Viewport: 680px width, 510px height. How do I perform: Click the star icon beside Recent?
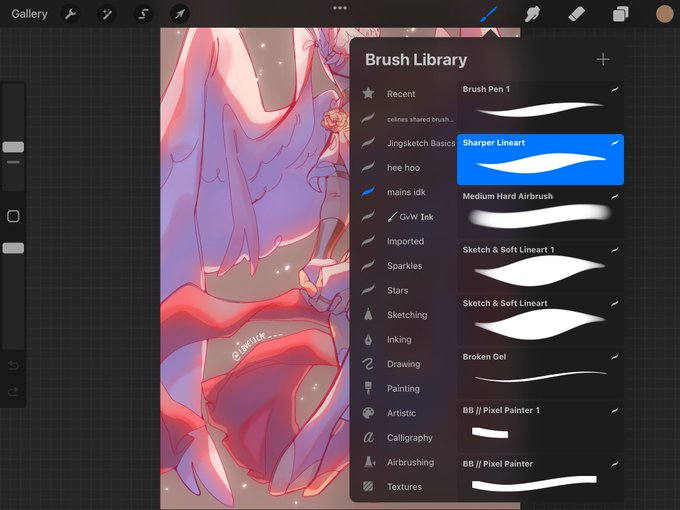point(368,93)
